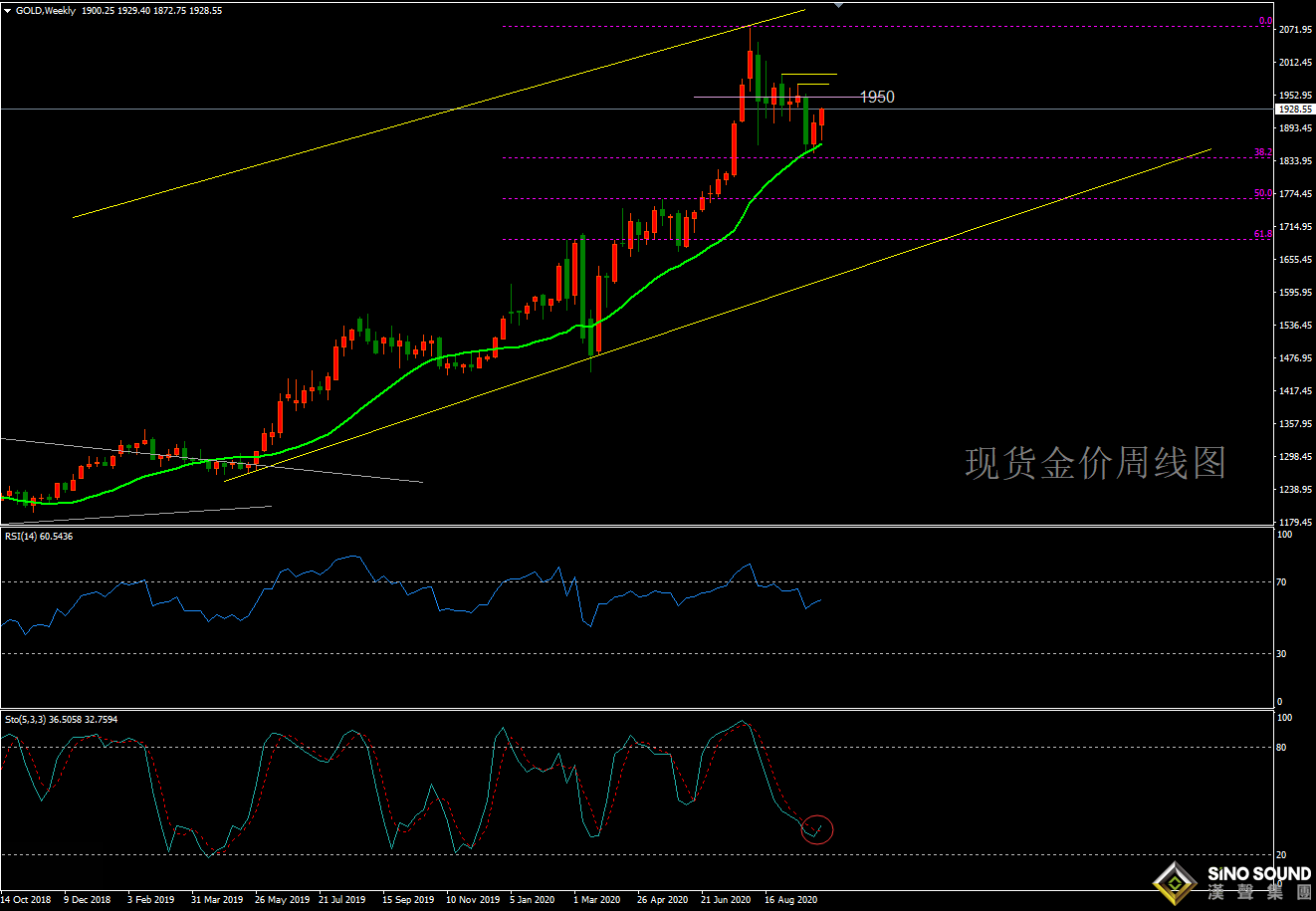
Task: Select the 50.0 Fibonacci level label
Action: 1262,193
